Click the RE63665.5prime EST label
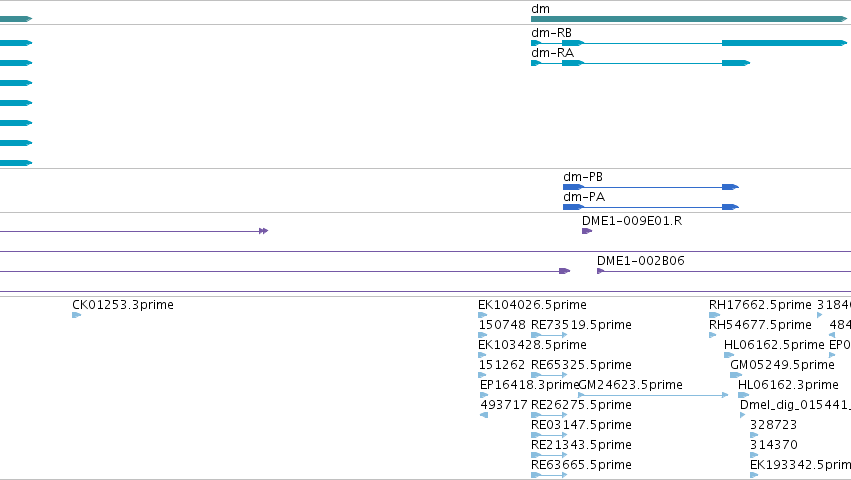The height and width of the screenshot is (480, 851). (581, 465)
